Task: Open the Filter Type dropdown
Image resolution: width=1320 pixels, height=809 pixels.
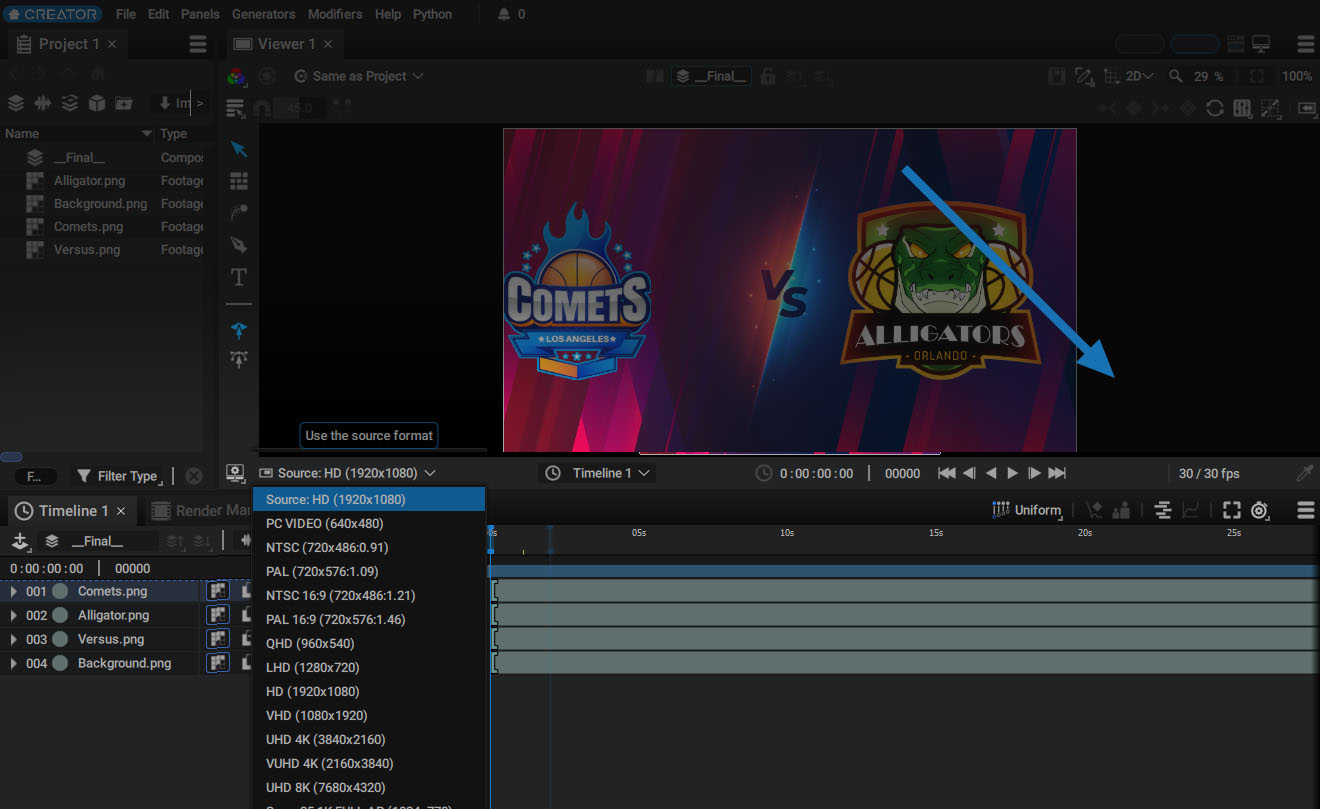Action: click(x=118, y=476)
